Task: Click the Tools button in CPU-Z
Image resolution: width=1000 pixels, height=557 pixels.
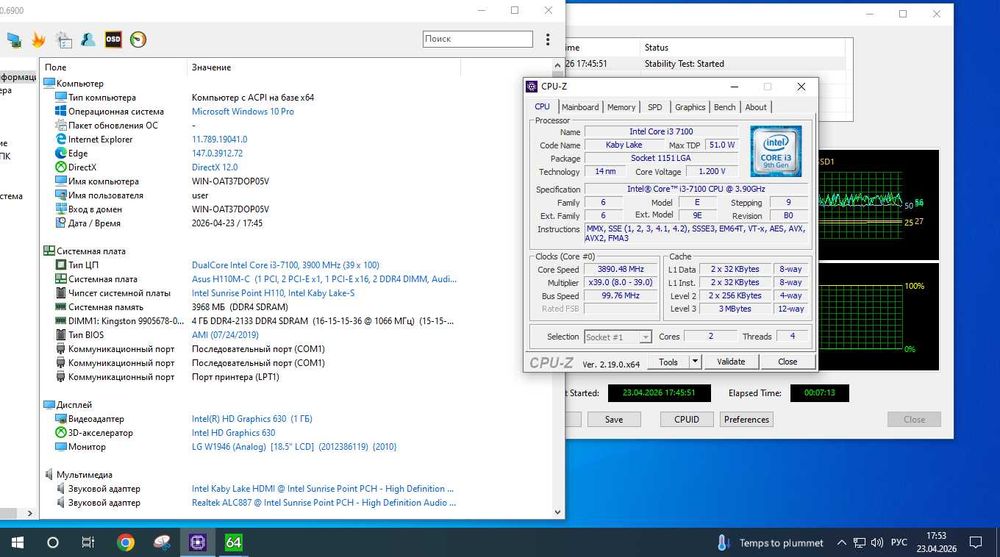Action: pos(668,362)
